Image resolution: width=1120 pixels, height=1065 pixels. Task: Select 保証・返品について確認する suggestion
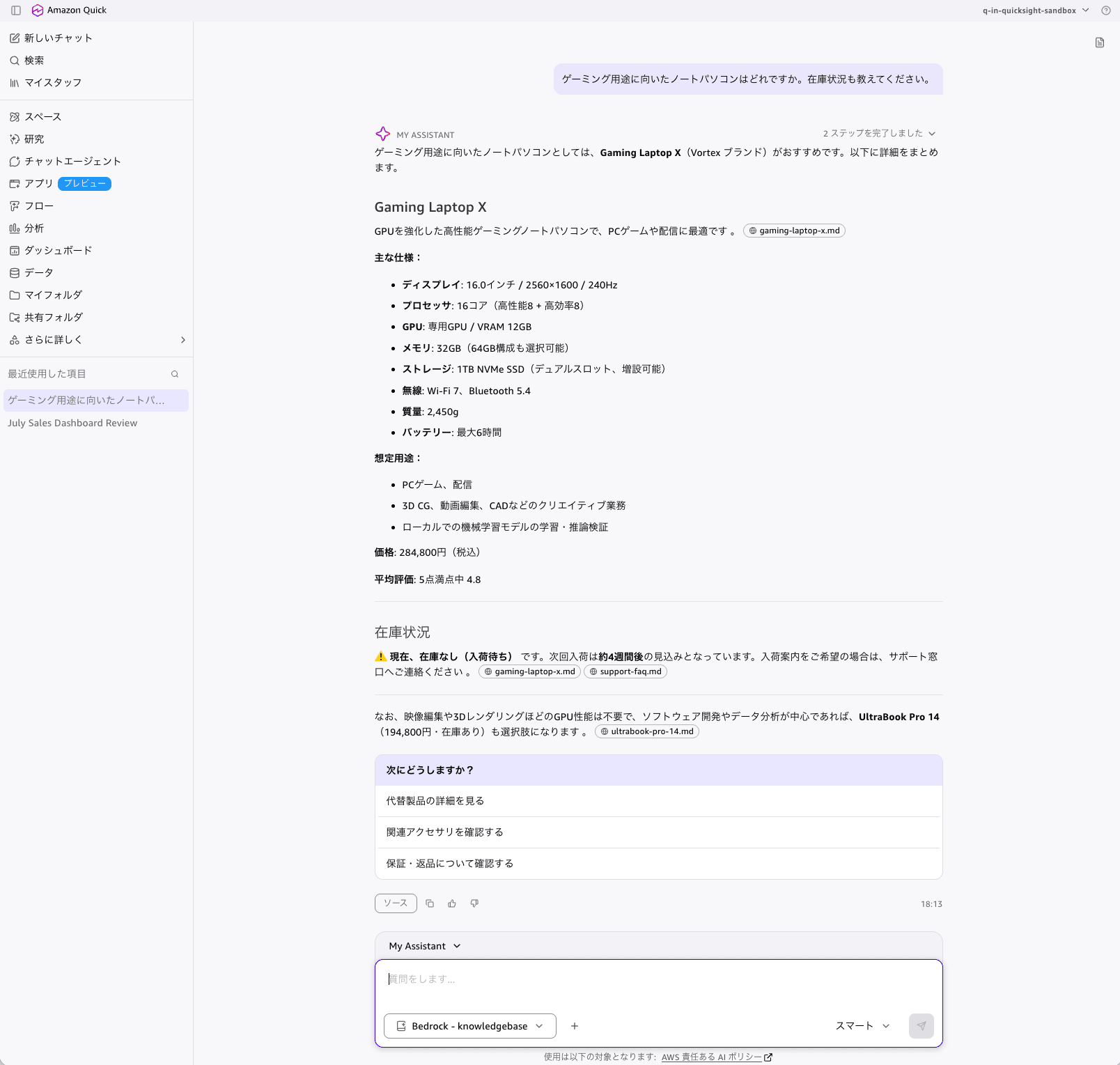coord(658,864)
